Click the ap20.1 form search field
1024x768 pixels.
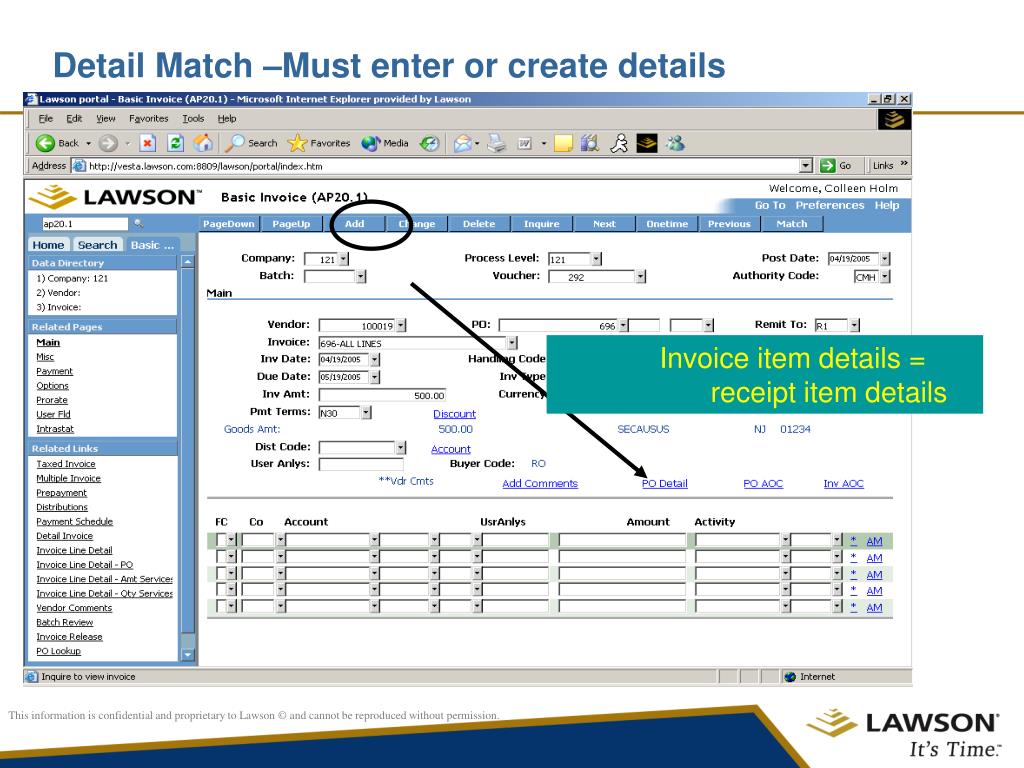(x=84, y=223)
